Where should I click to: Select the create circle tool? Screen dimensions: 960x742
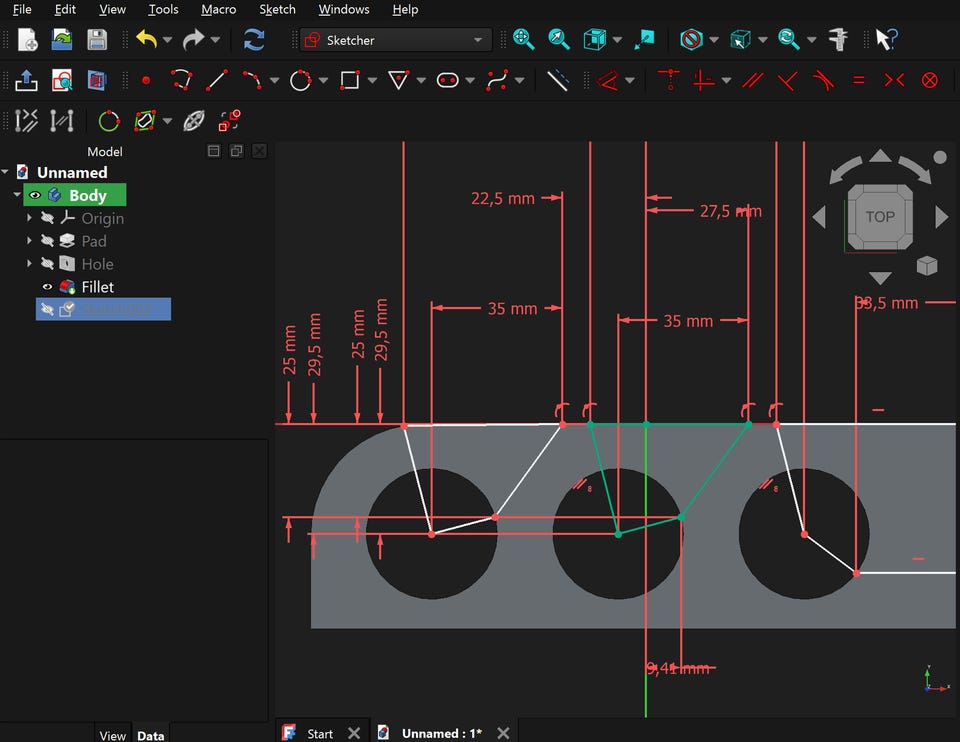pyautogui.click(x=300, y=80)
